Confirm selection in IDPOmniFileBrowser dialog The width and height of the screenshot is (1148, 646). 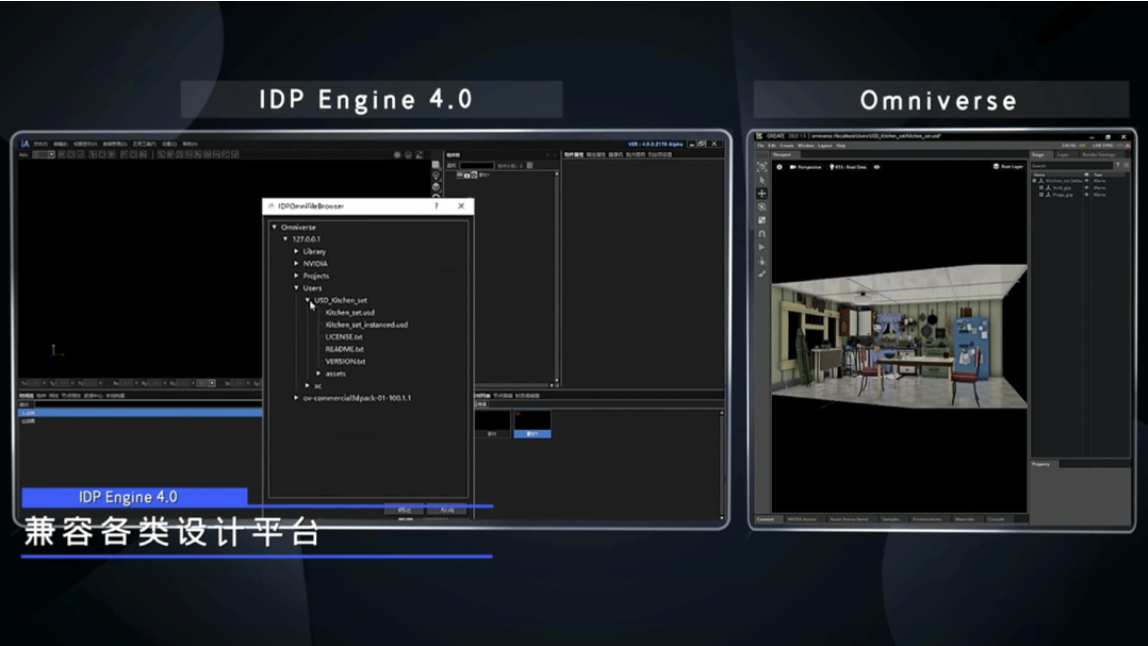(404, 510)
